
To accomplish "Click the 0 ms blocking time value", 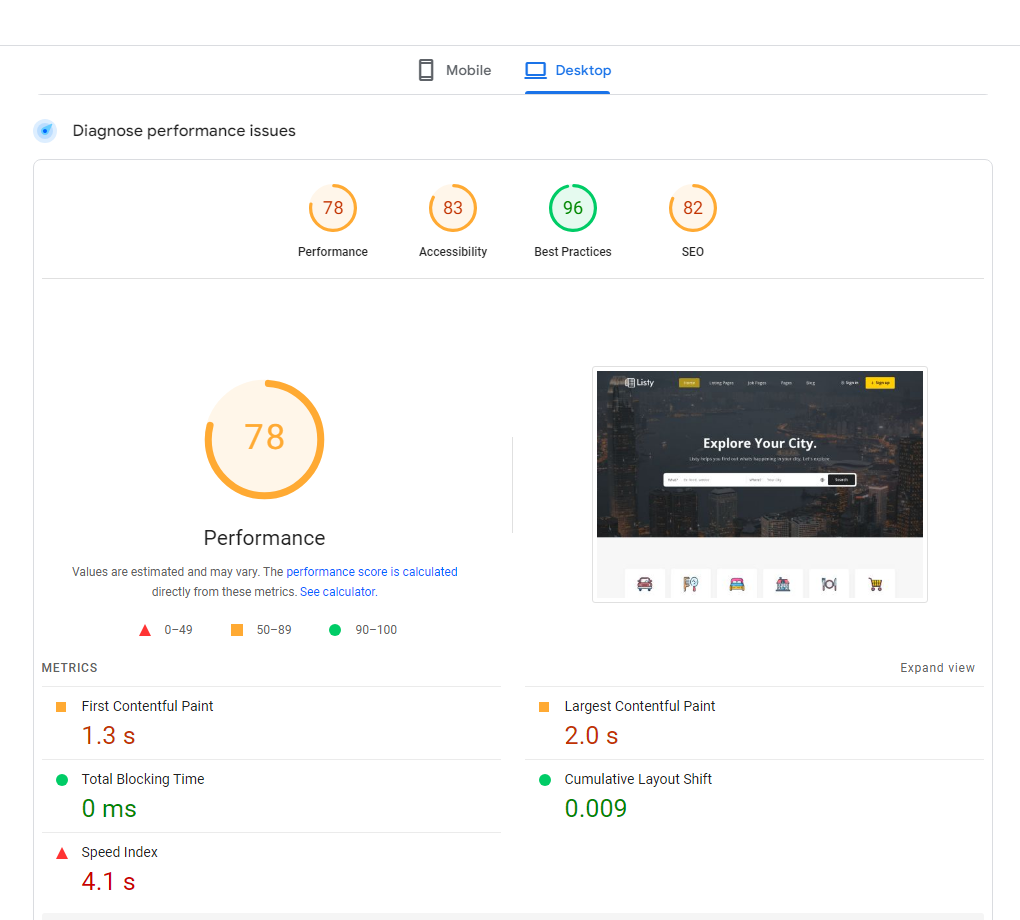I will [x=109, y=809].
